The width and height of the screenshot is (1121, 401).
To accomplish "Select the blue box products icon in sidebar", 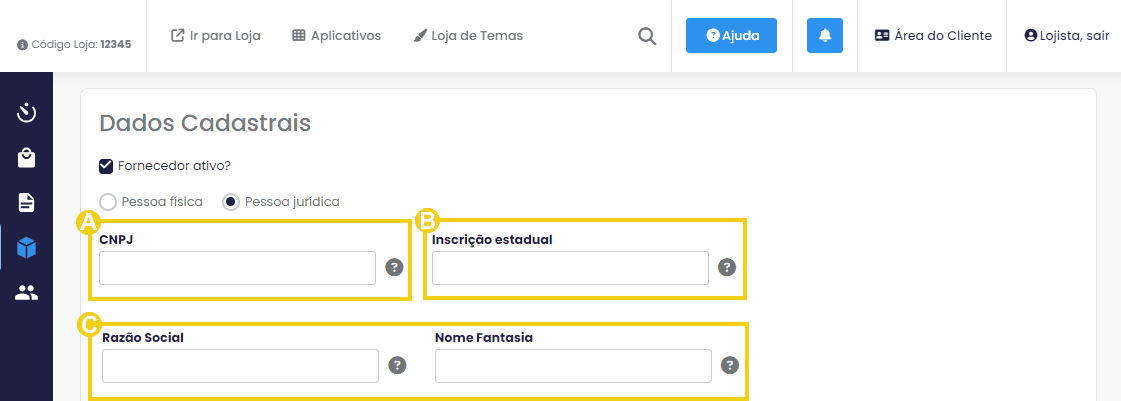I will point(26,247).
